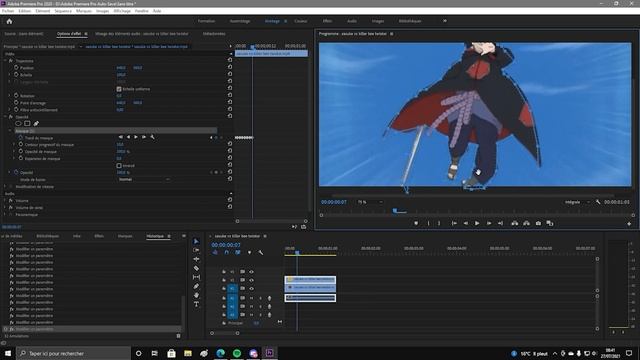Choose the free-draw pen mask under Opacité
Viewport: 640px width, 360px height.
(x=36, y=123)
